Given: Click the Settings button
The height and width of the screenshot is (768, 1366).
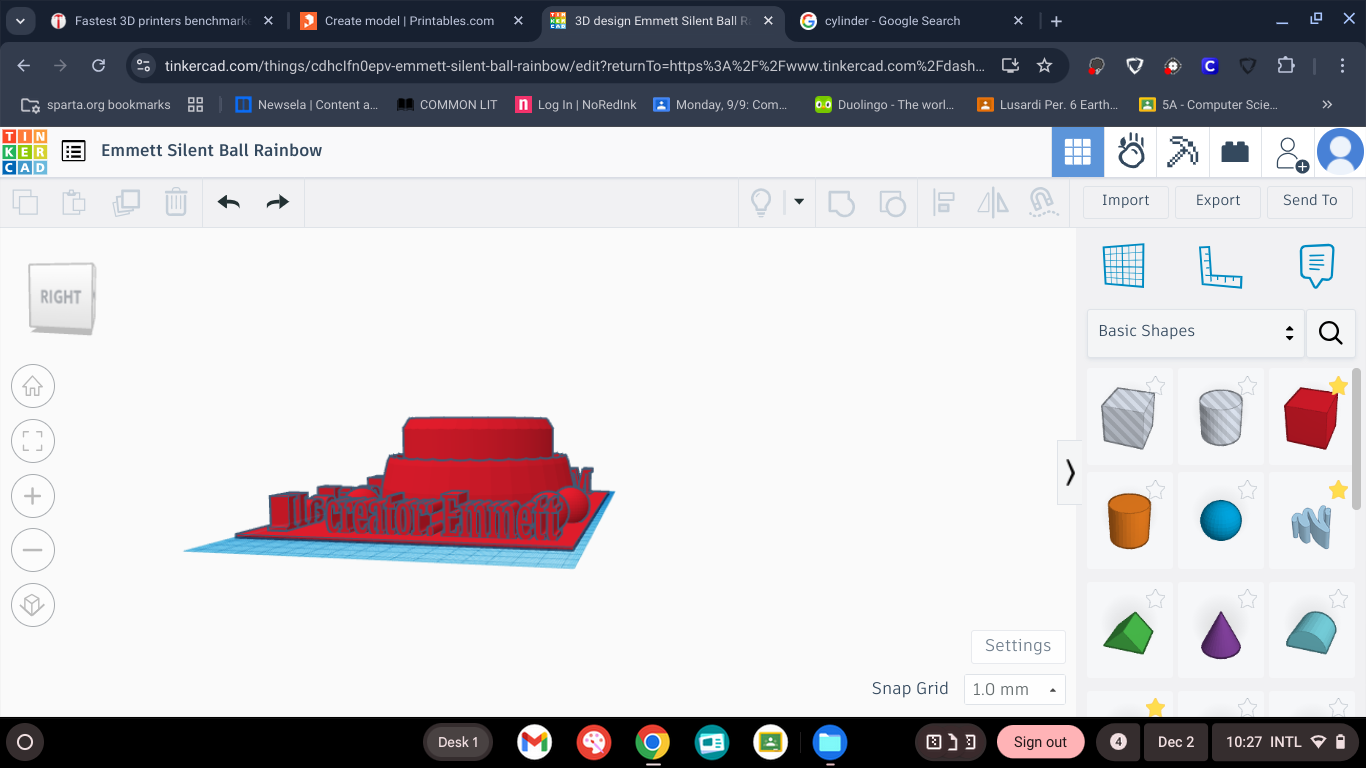Looking at the screenshot, I should pos(1018,646).
